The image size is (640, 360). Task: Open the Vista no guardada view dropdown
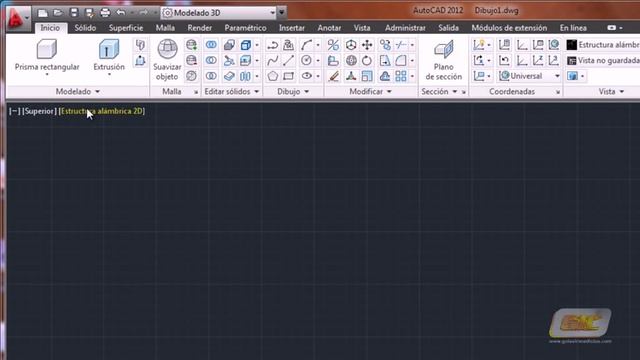(603, 60)
